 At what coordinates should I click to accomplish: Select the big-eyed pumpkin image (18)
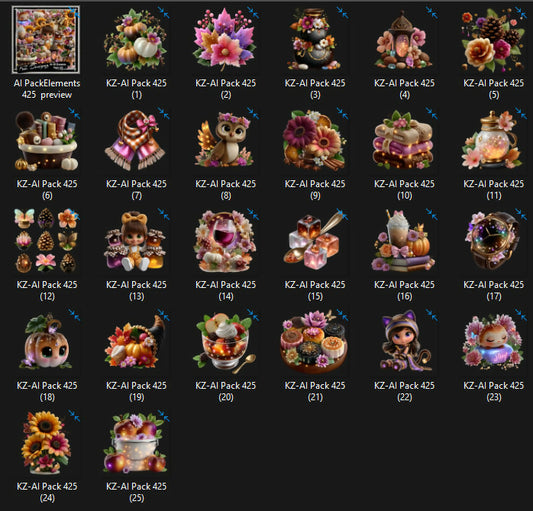tap(47, 342)
